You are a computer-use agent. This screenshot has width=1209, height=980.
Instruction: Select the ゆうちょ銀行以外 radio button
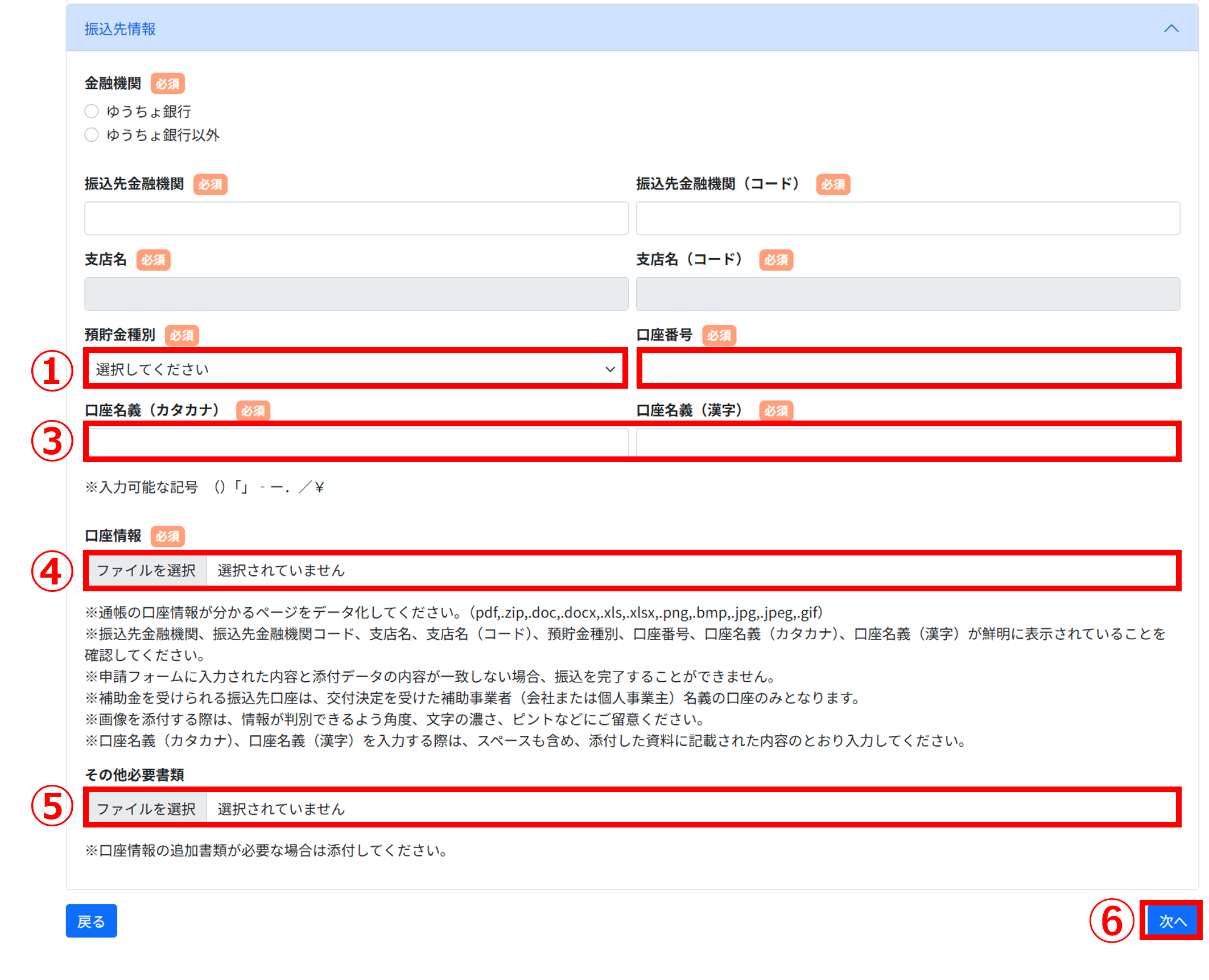tap(92, 135)
